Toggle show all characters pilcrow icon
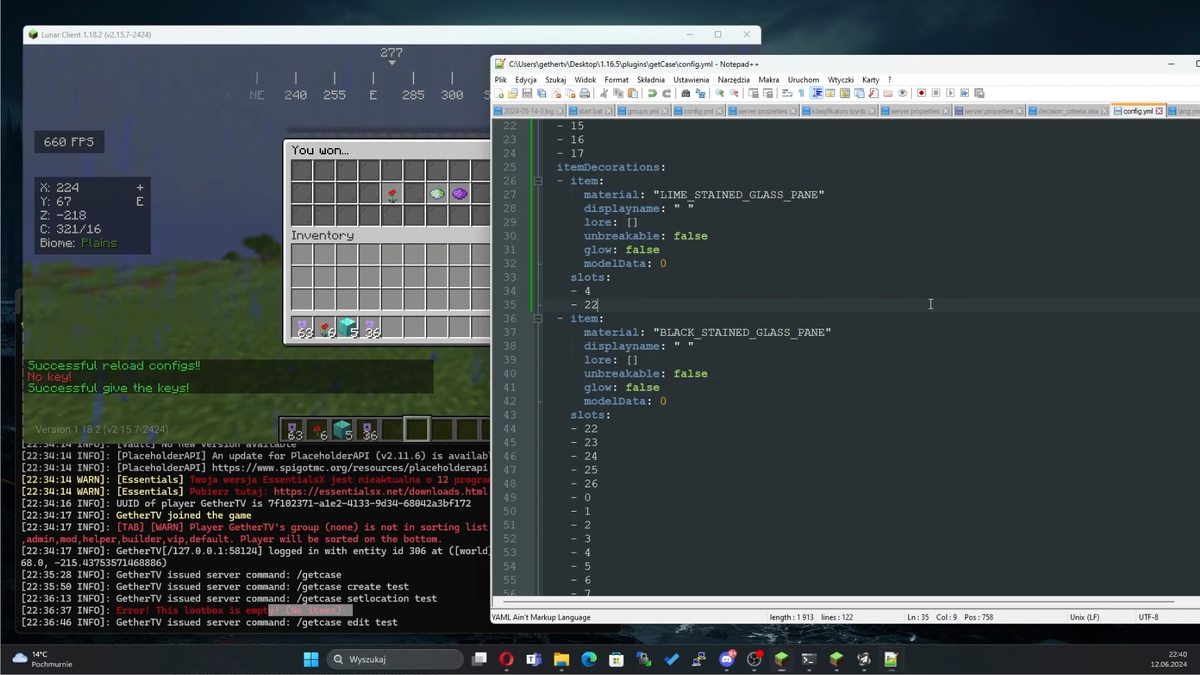Viewport: 1200px width, 675px height. click(801, 93)
